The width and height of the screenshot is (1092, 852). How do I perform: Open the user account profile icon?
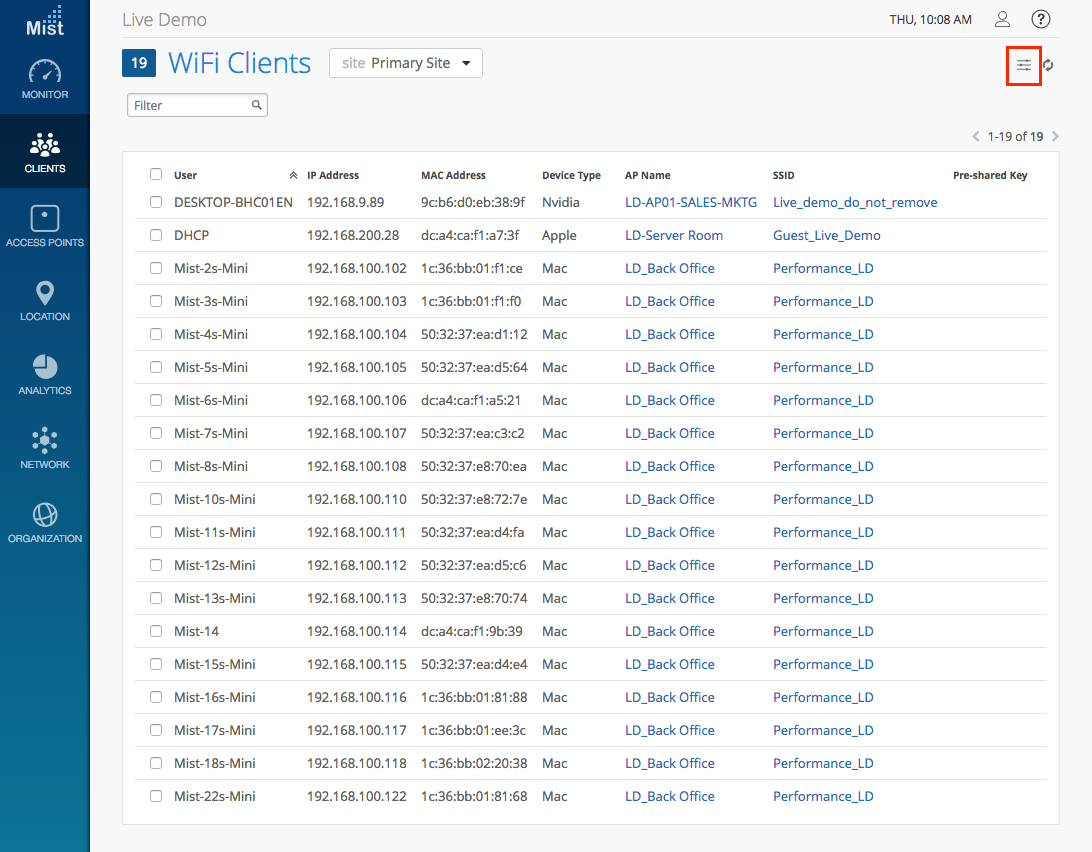(1002, 19)
